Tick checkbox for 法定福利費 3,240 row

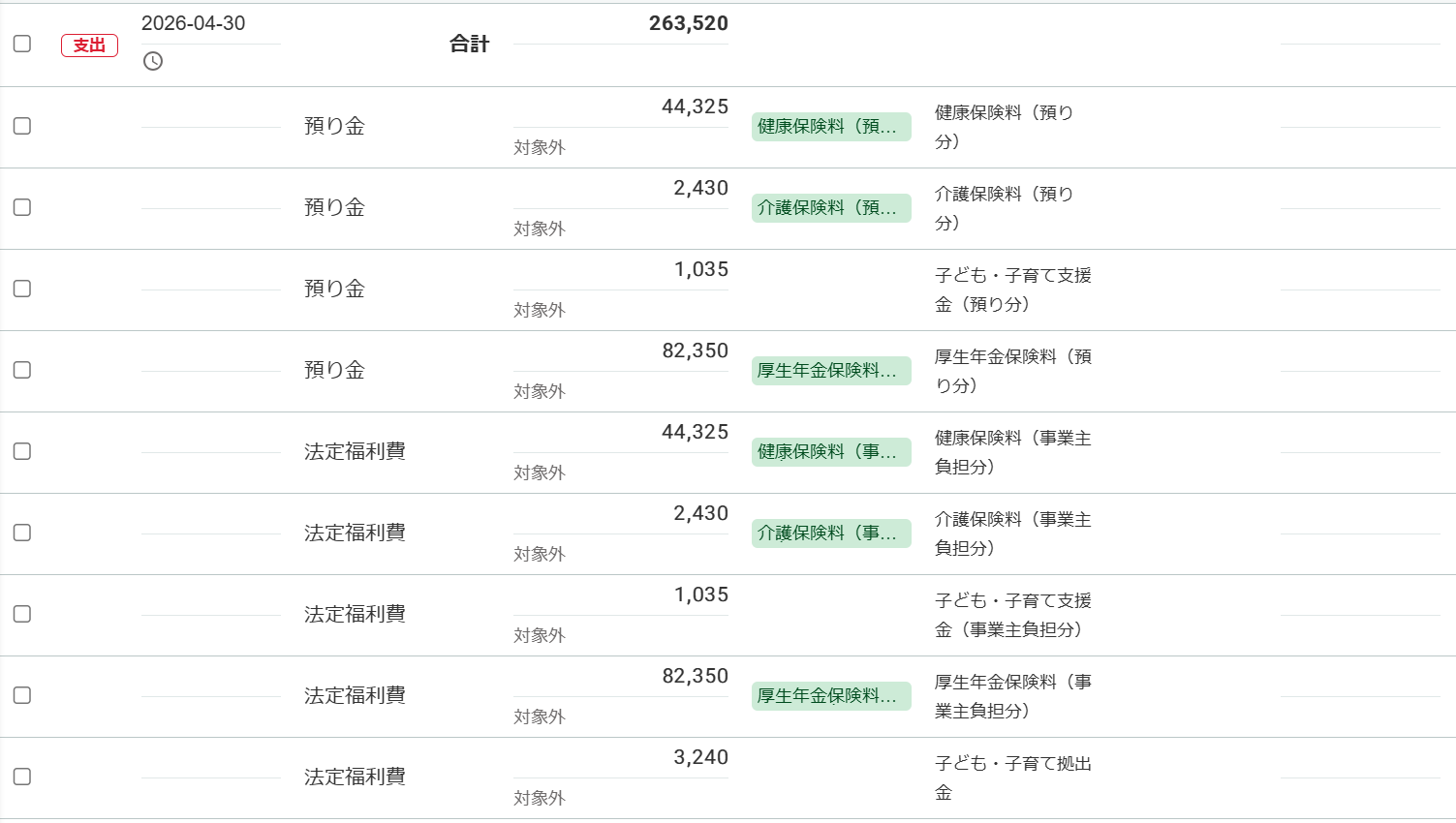point(22,777)
